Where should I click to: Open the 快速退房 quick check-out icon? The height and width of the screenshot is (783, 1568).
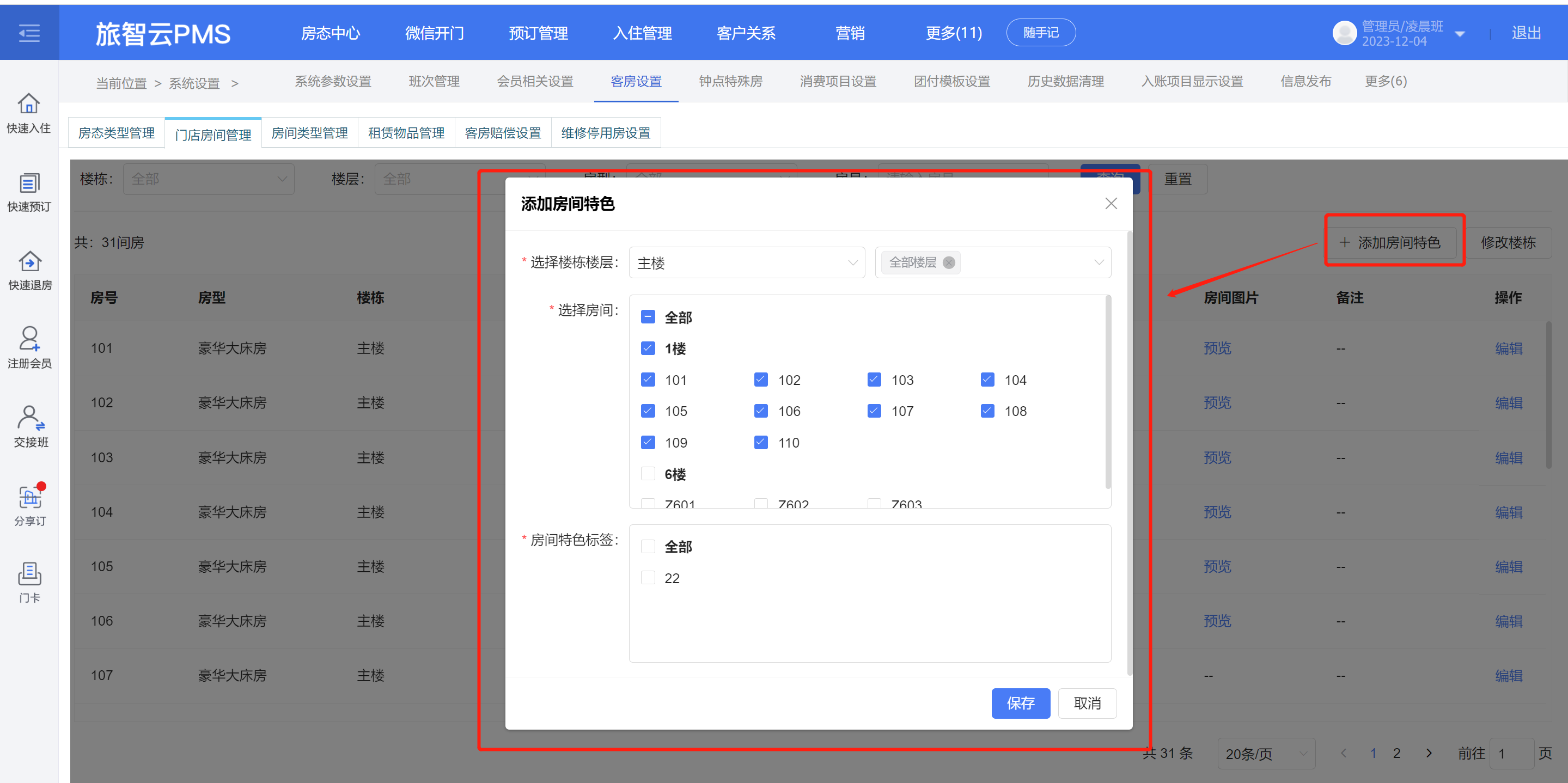(29, 270)
